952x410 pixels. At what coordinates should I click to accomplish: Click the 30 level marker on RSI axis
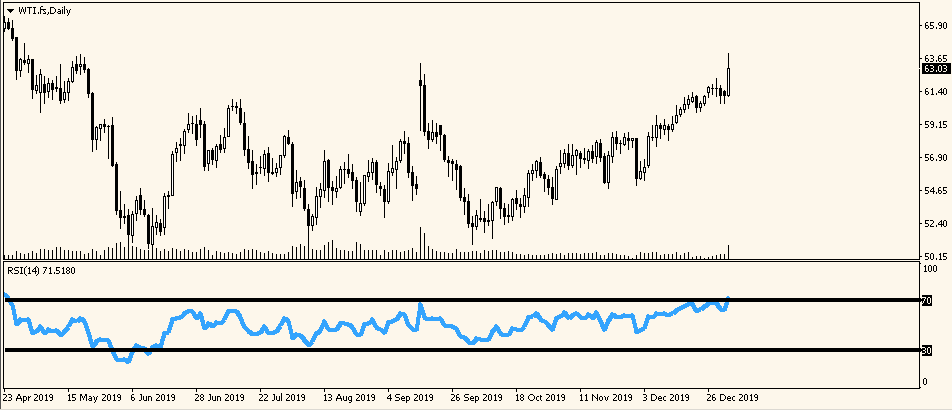click(x=928, y=350)
